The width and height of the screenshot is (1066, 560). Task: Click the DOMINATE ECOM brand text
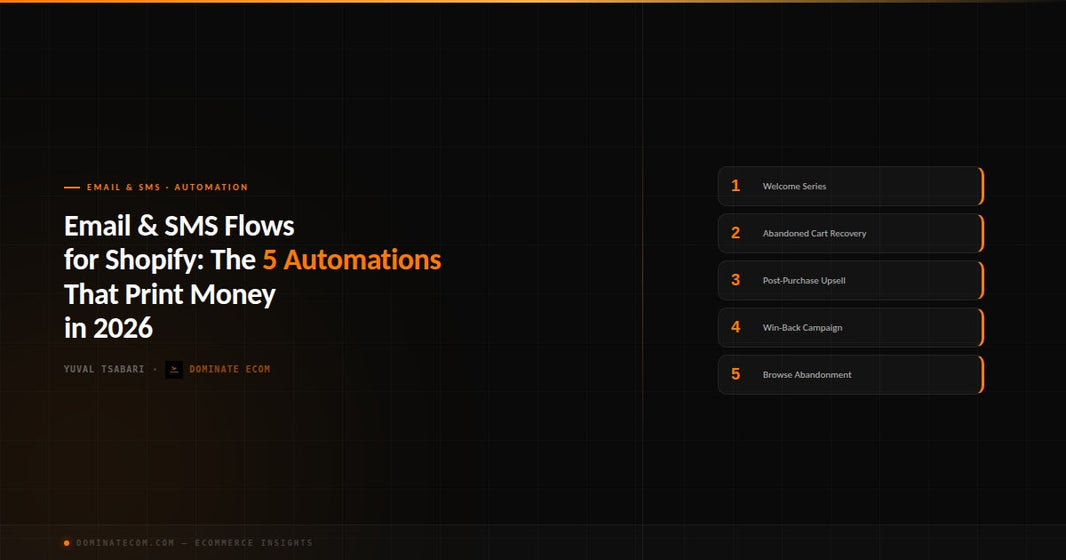click(x=230, y=369)
